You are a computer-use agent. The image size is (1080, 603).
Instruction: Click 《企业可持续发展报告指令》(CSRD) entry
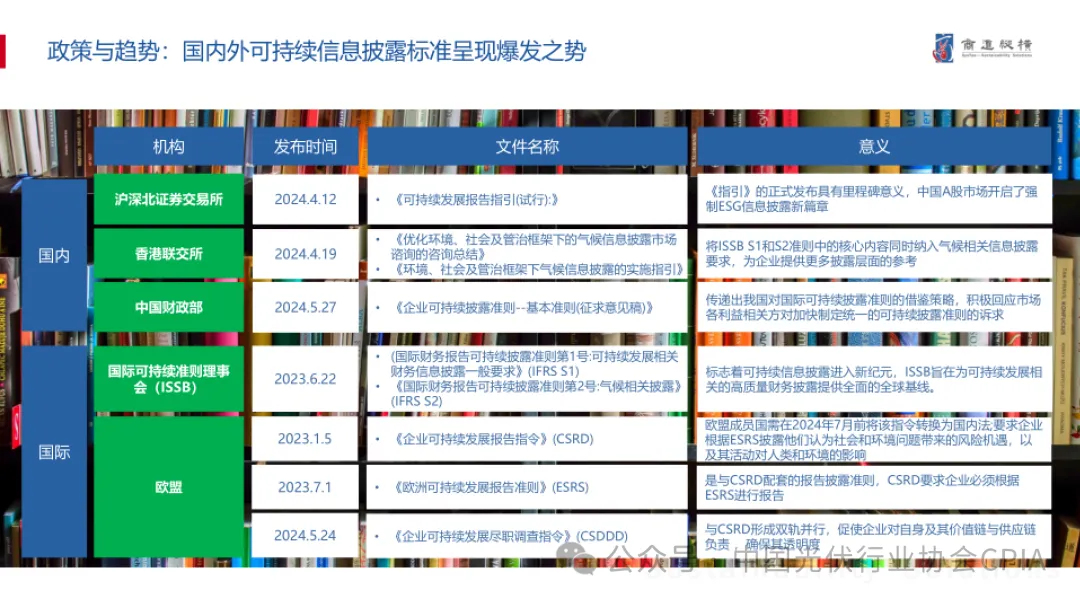[492, 439]
